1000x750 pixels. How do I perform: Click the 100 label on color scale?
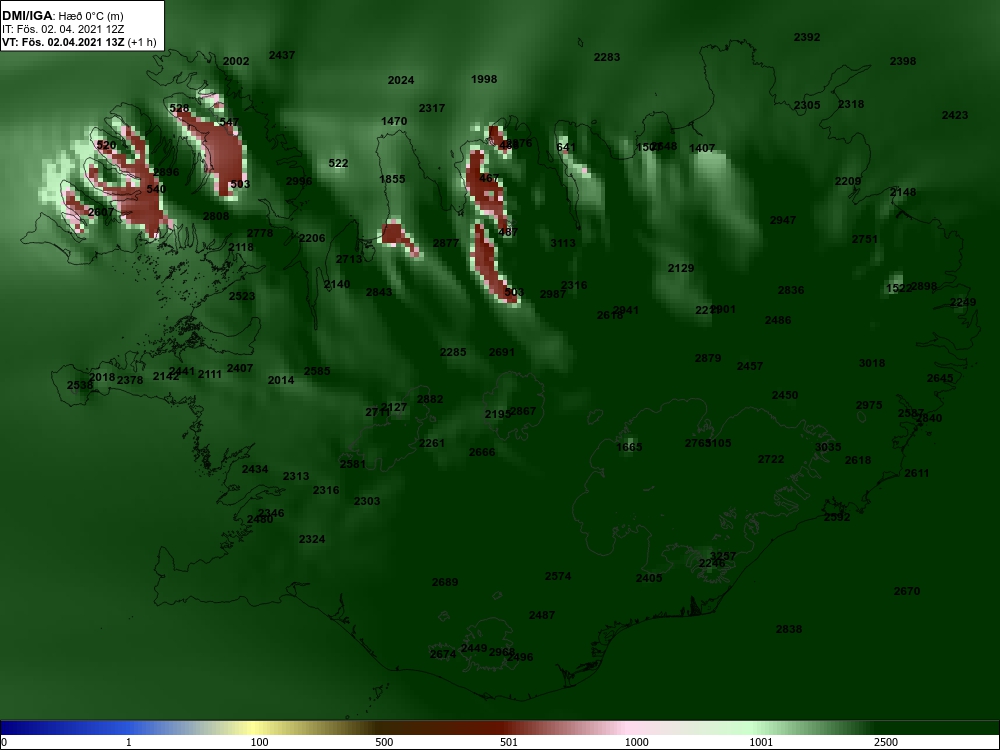click(260, 742)
